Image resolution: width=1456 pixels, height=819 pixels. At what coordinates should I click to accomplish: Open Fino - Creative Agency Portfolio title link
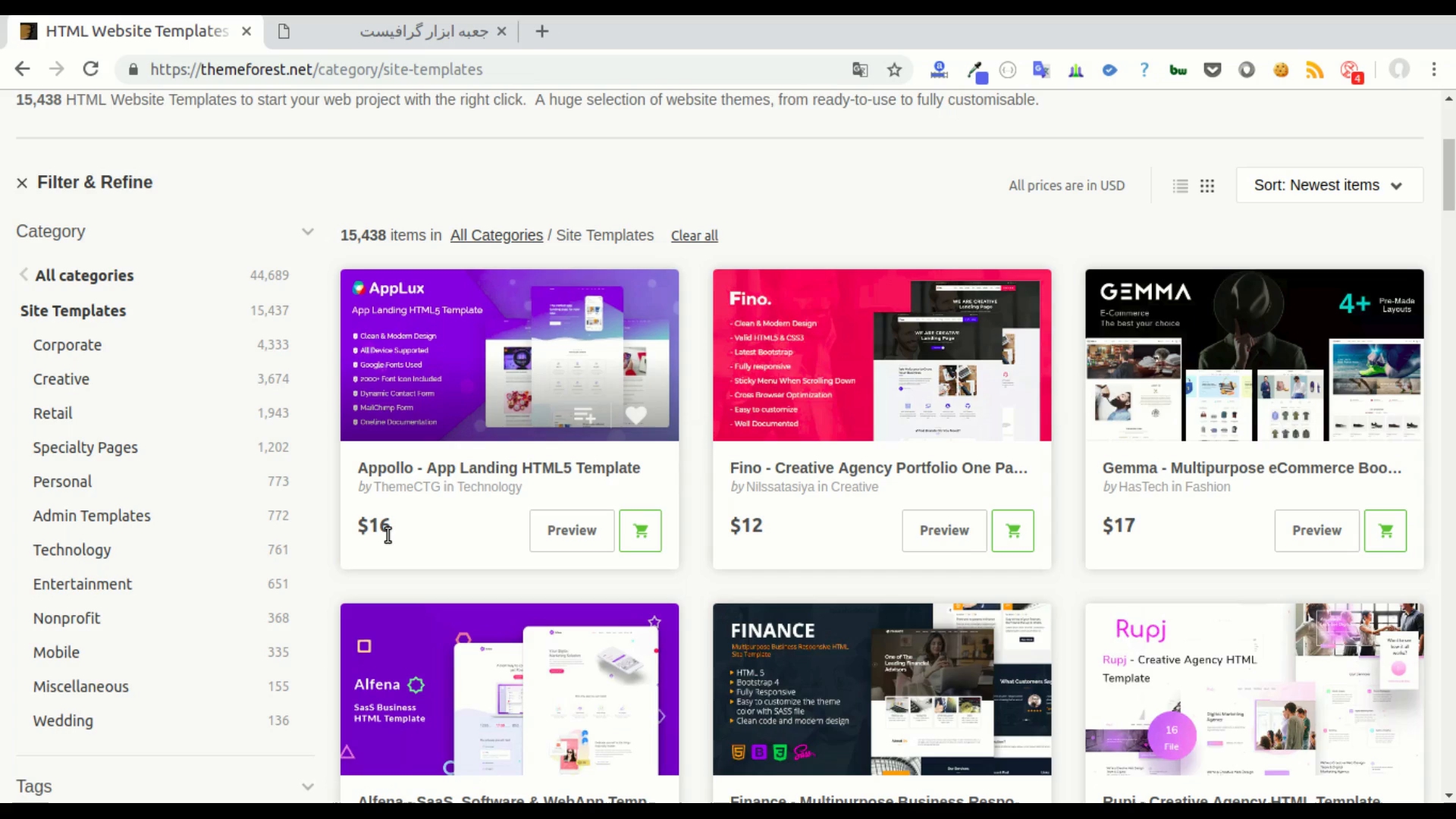[x=879, y=468]
